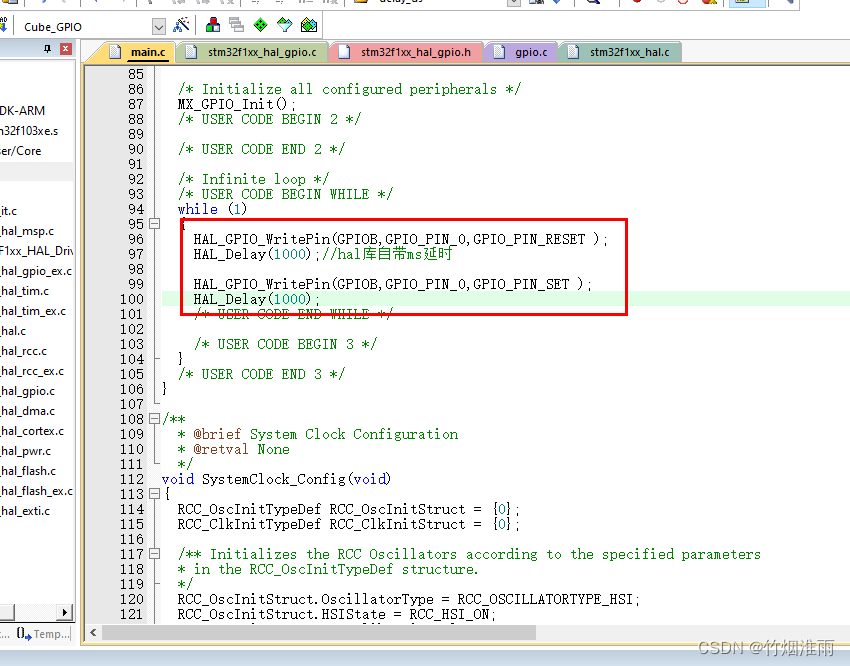Viewport: 850px width, 666px height.
Task: Select hal_exti.c in project tree
Action: pyautogui.click(x=25, y=511)
